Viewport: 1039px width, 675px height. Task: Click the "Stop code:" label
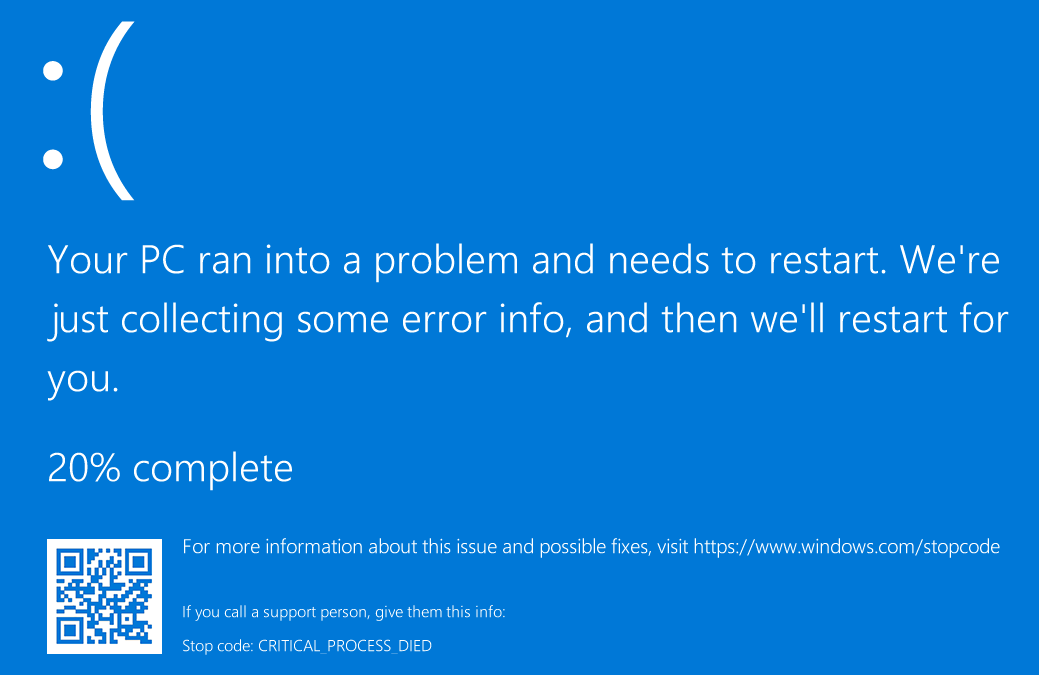[x=218, y=646]
